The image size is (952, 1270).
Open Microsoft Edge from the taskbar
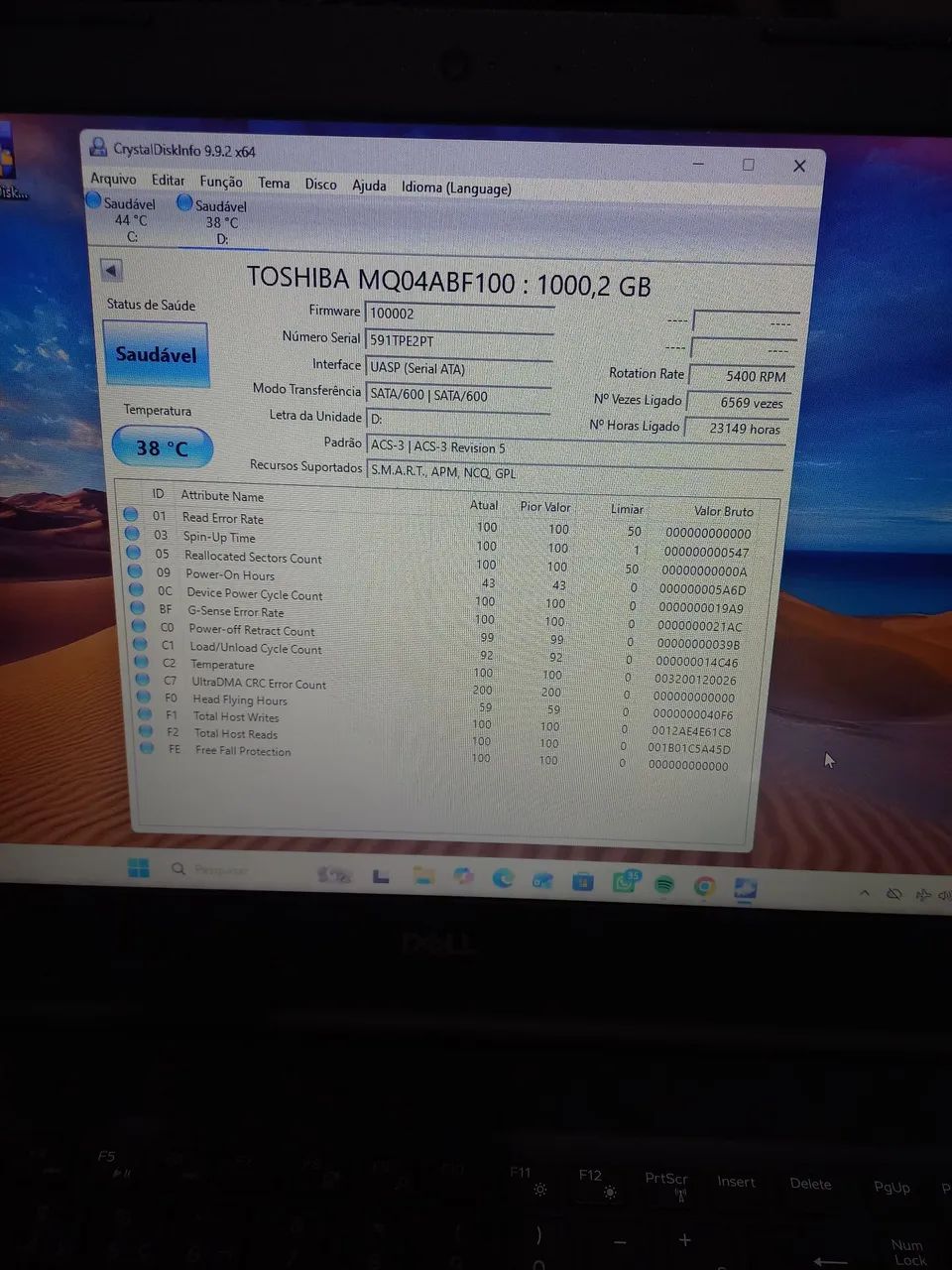pos(503,877)
